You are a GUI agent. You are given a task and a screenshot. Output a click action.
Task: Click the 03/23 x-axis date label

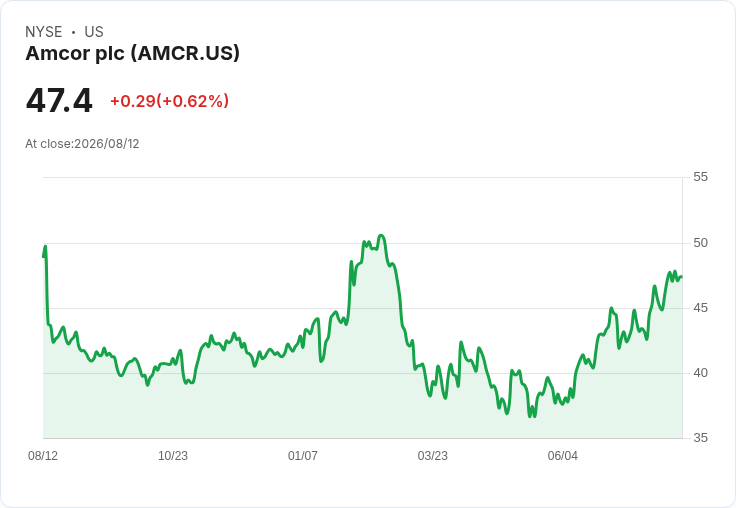433,455
